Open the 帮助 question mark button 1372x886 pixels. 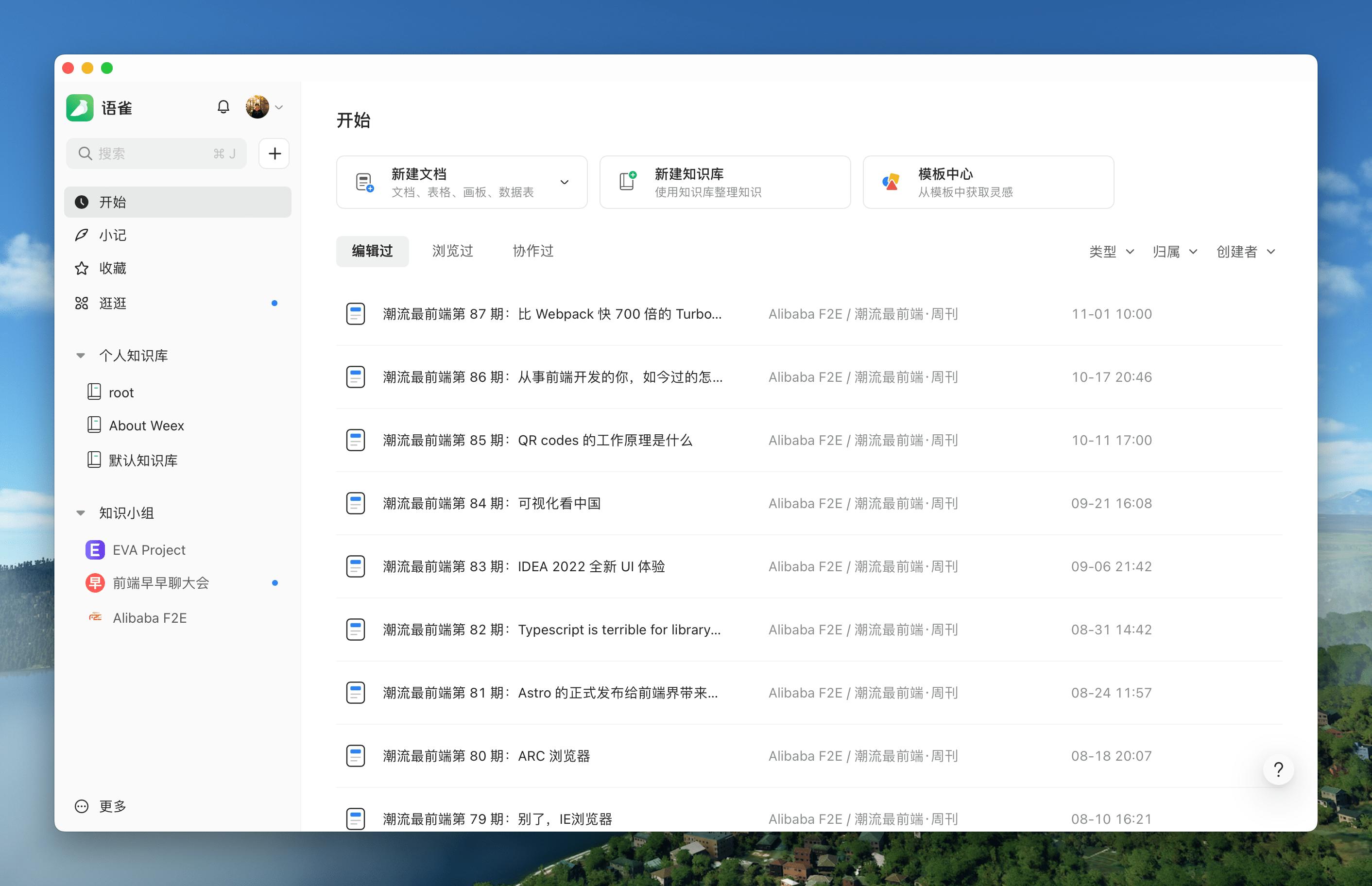tap(1278, 768)
